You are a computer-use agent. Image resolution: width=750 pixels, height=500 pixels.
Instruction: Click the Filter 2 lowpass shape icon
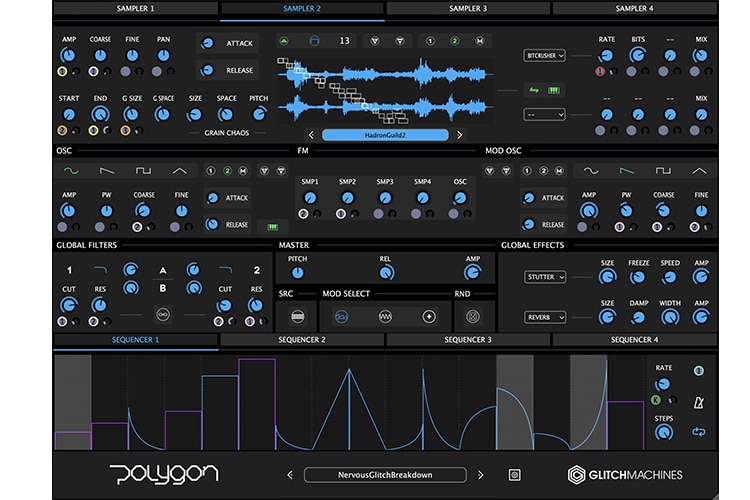[x=225, y=270]
